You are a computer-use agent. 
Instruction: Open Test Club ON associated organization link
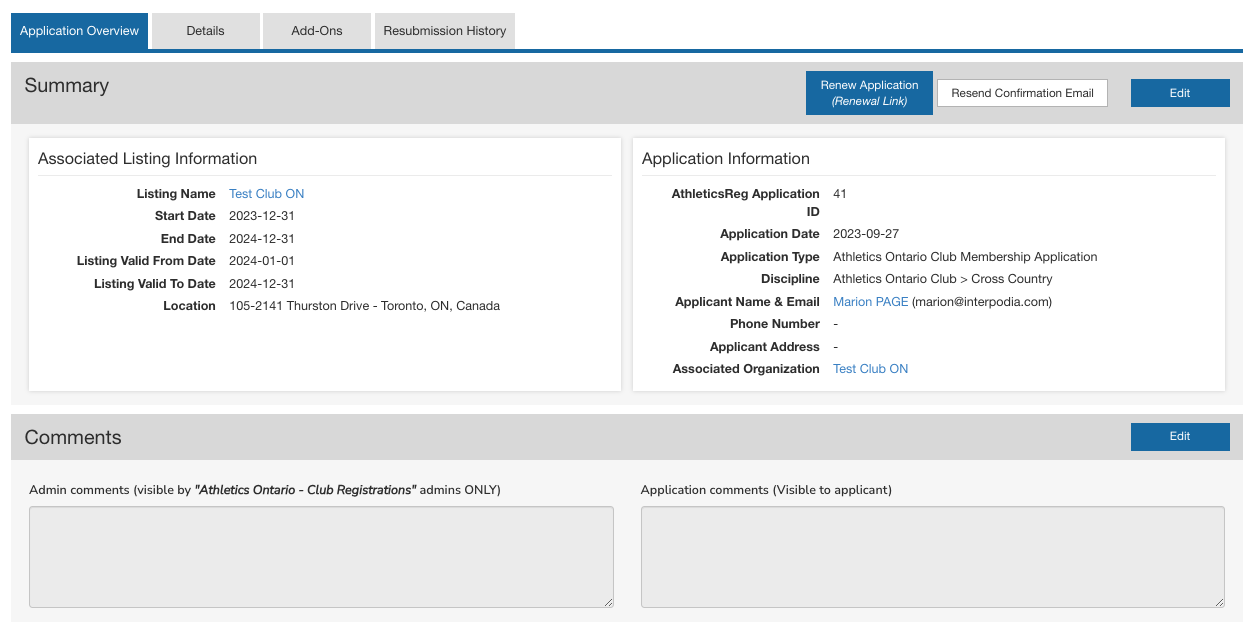point(870,369)
